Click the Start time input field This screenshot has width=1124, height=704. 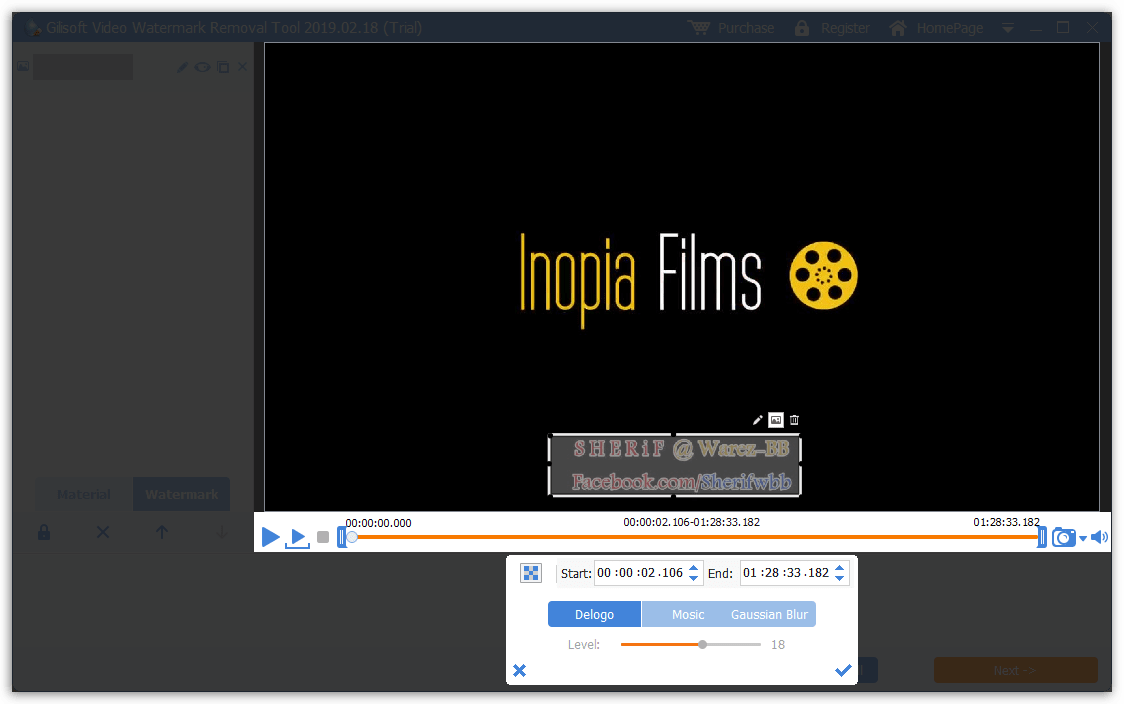[640, 573]
